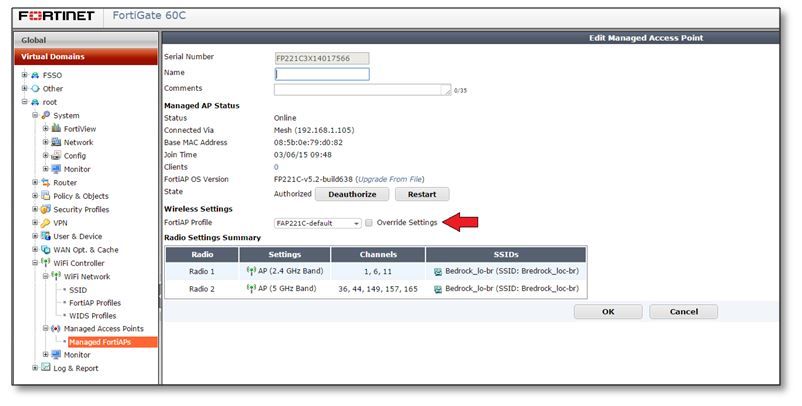Open WIDS Profiles in the tree
This screenshot has width=802, height=406.
(93, 316)
